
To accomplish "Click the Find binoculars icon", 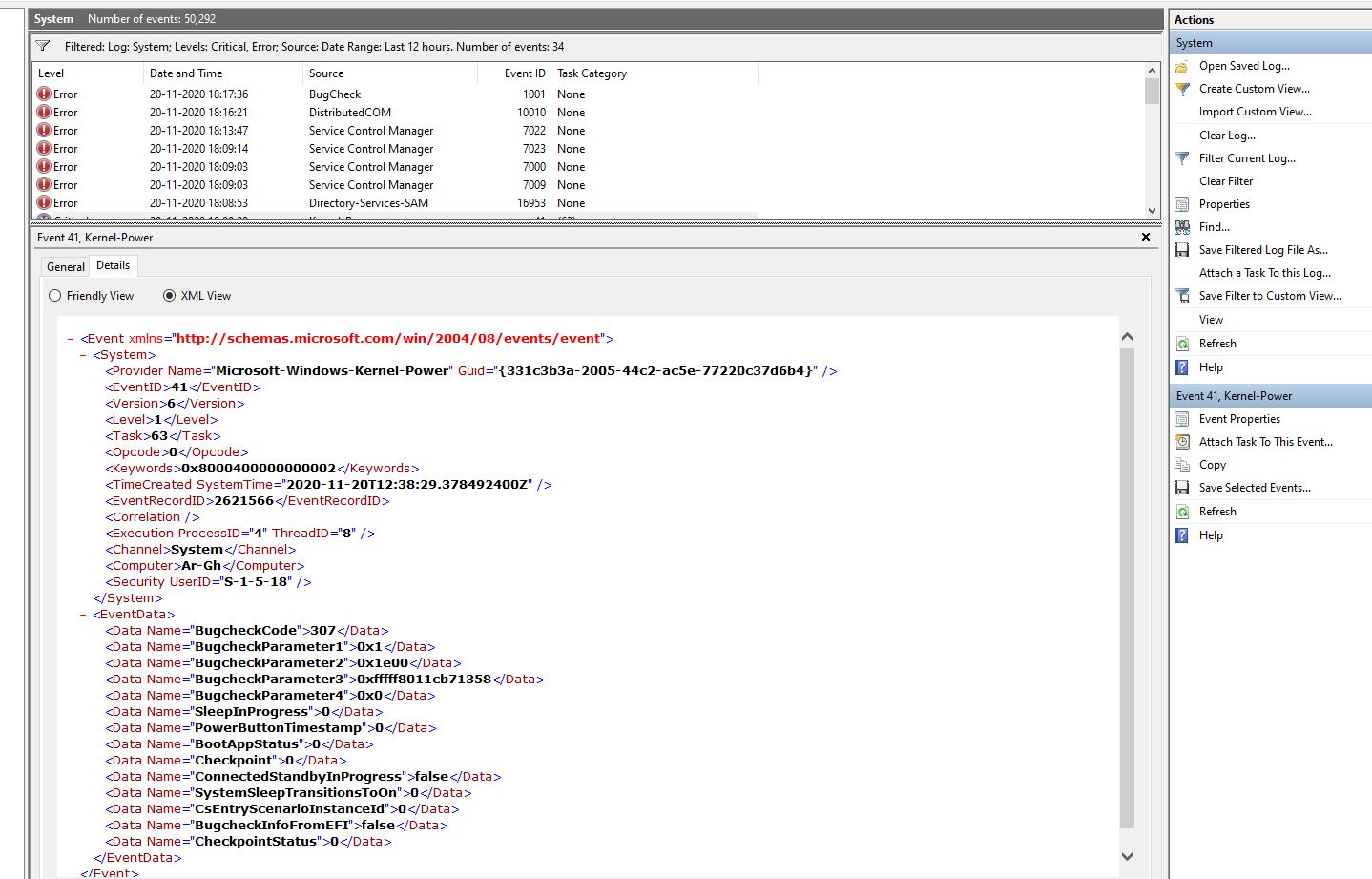I will pyautogui.click(x=1182, y=227).
